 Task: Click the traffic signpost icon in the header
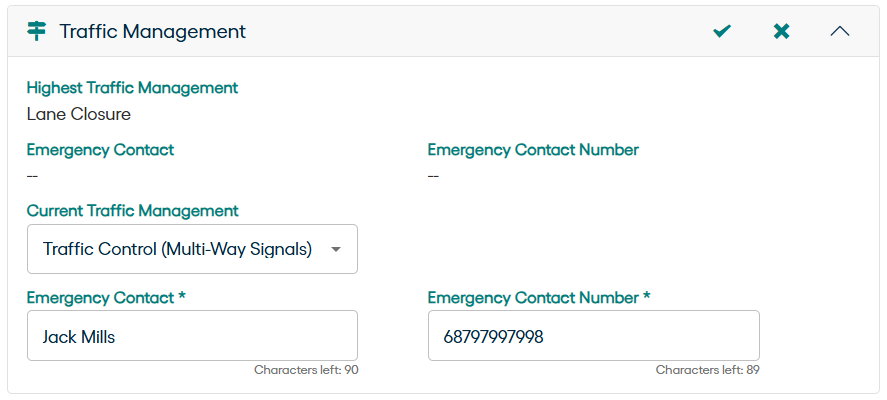[36, 31]
